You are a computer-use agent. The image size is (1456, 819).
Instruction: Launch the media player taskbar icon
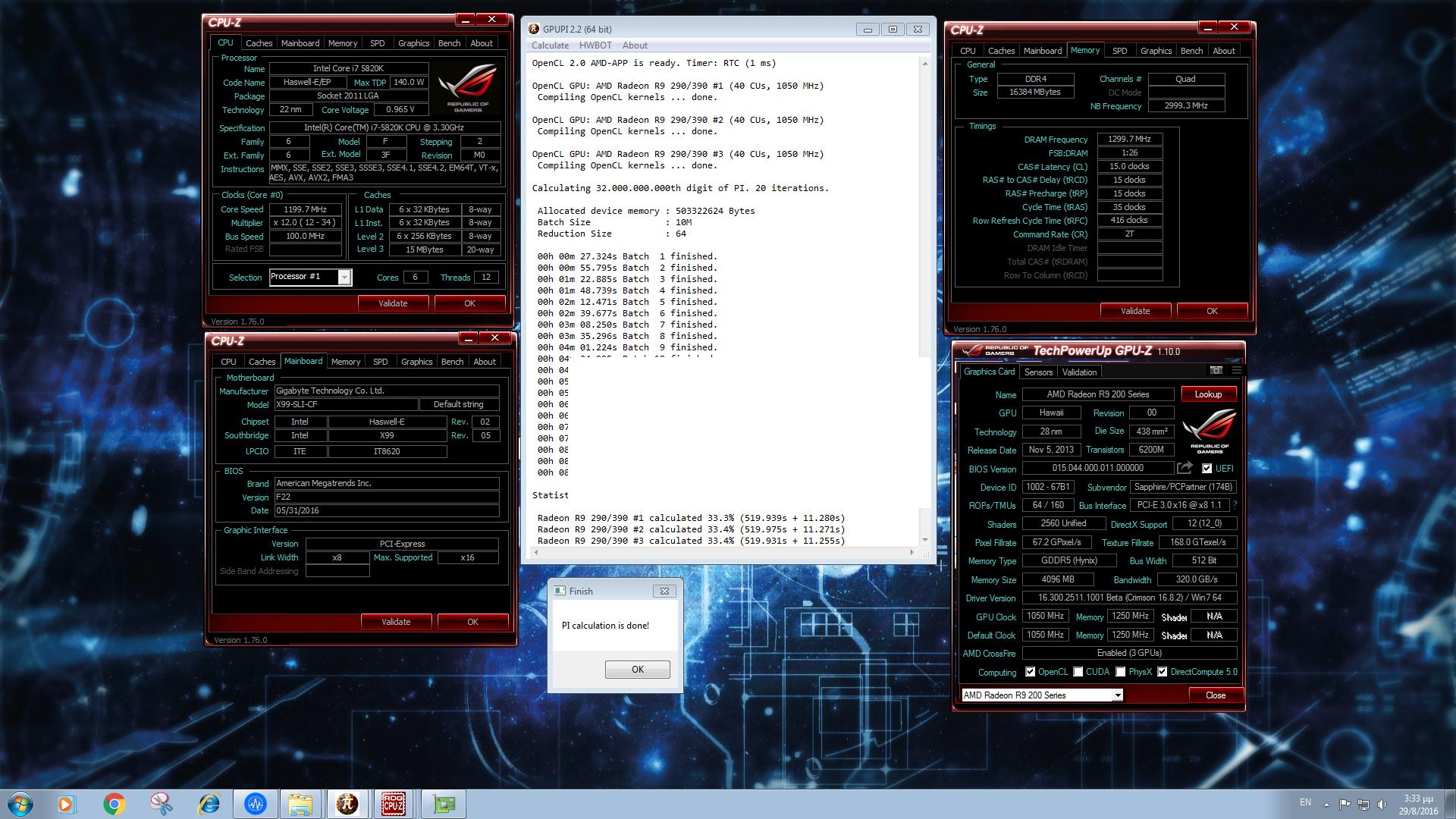66,804
